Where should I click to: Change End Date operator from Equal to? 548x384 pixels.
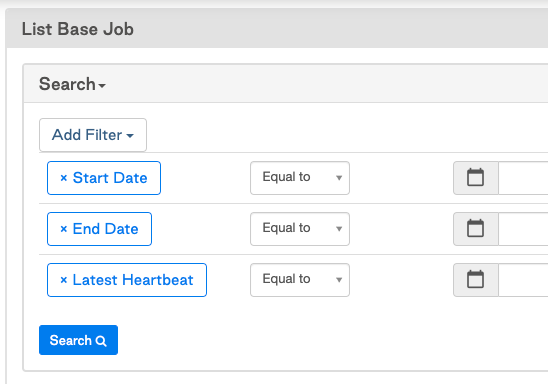pos(300,229)
